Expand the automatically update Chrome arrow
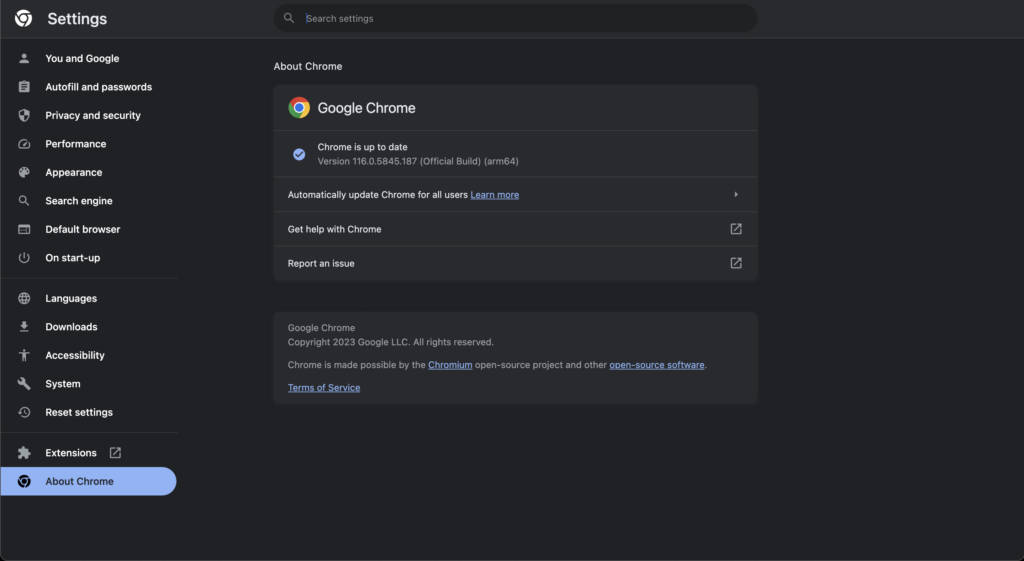The height and width of the screenshot is (561, 1024). coord(736,195)
